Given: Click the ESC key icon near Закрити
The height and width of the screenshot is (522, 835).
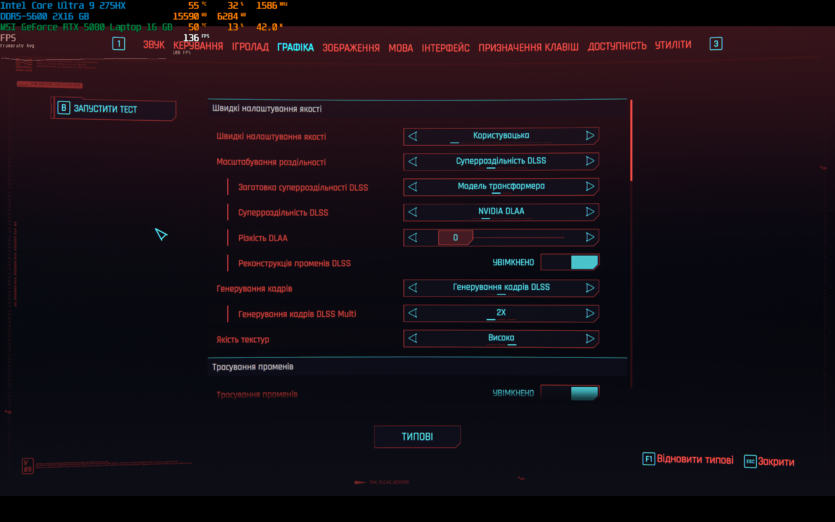Looking at the screenshot, I should 750,461.
